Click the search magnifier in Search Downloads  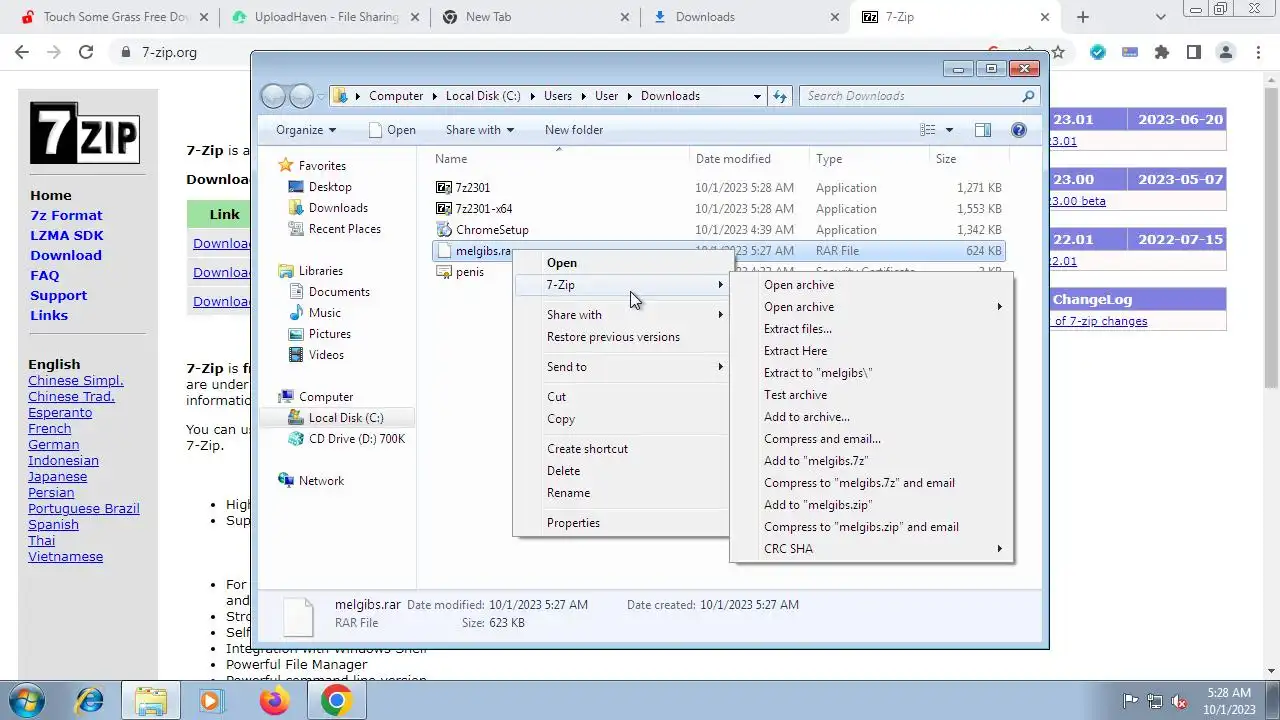[1028, 96]
